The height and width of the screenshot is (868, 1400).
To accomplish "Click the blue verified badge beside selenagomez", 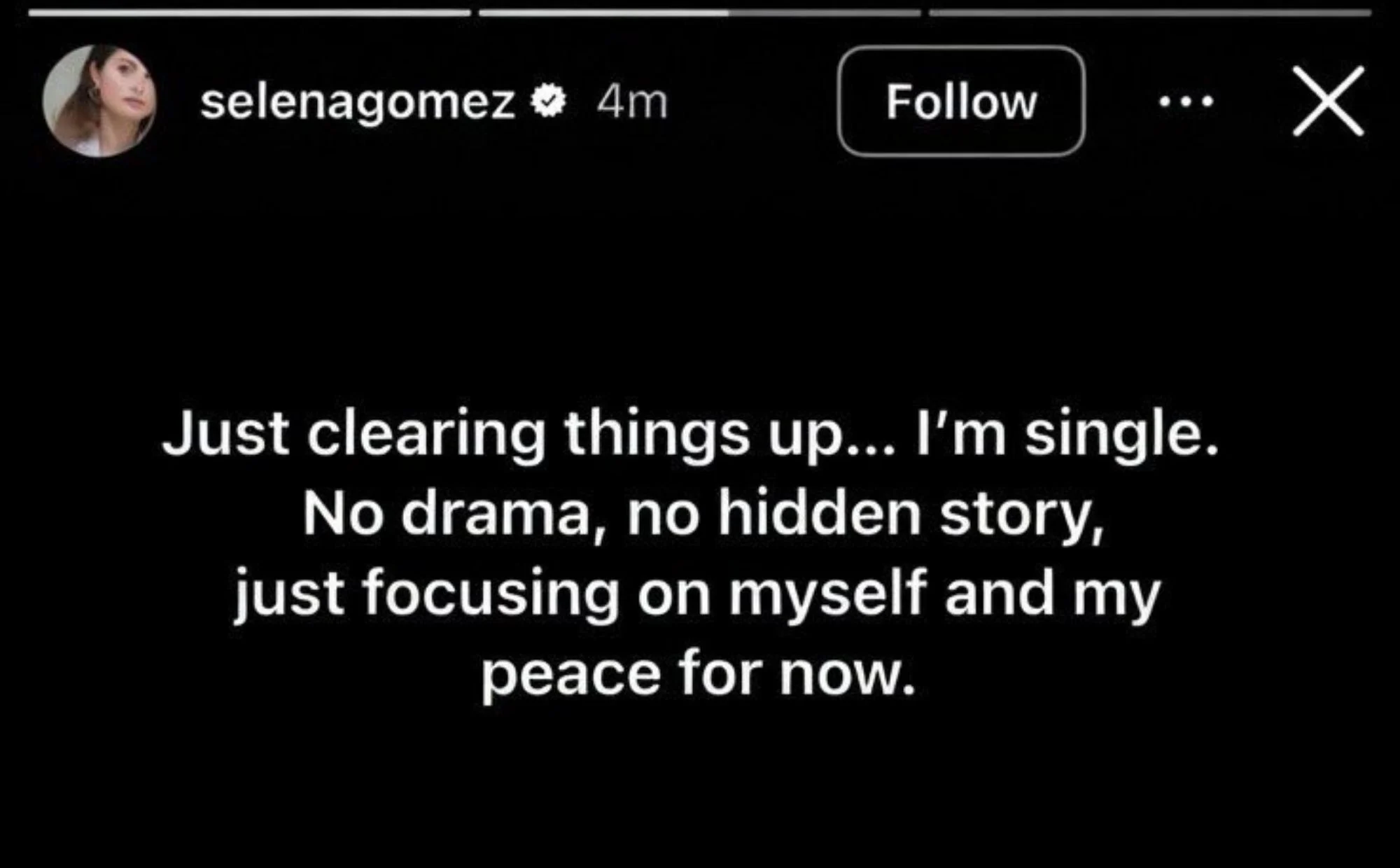I will coord(548,102).
